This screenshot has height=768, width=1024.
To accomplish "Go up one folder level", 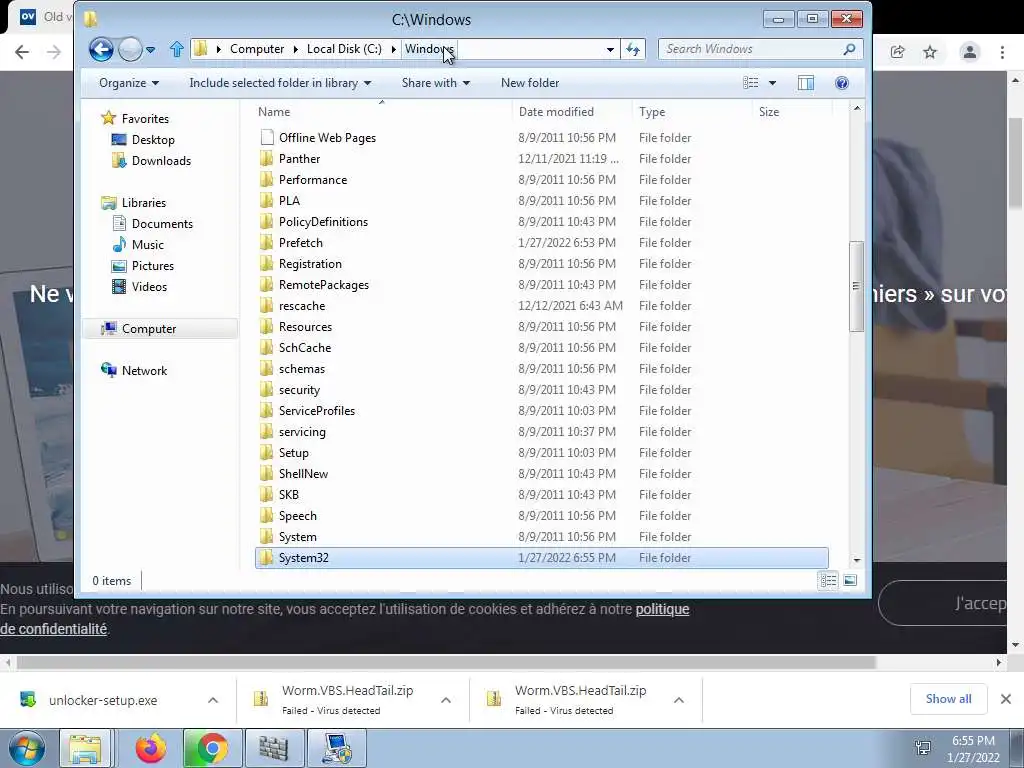I will (176, 49).
